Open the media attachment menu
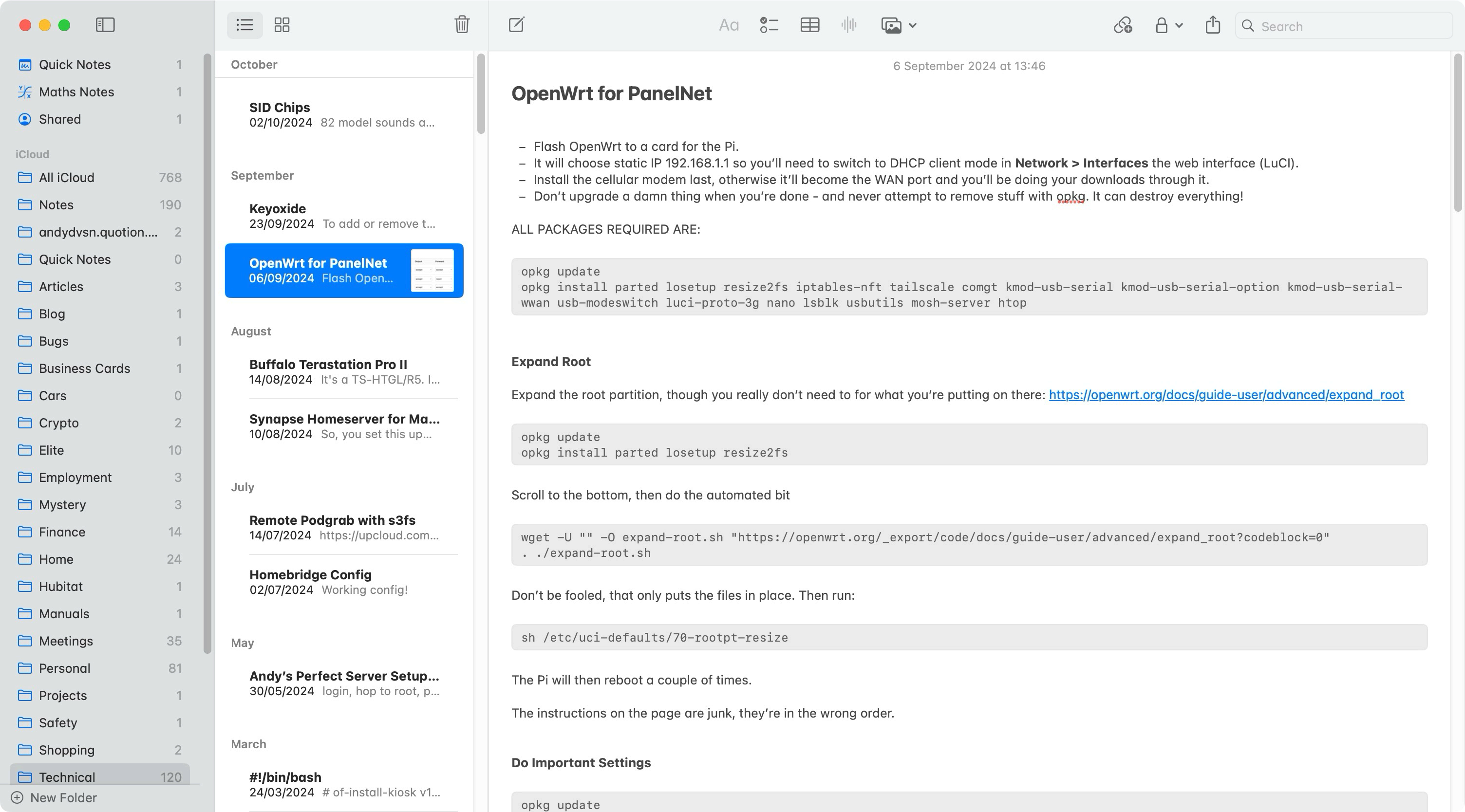The image size is (1465, 812). [899, 25]
